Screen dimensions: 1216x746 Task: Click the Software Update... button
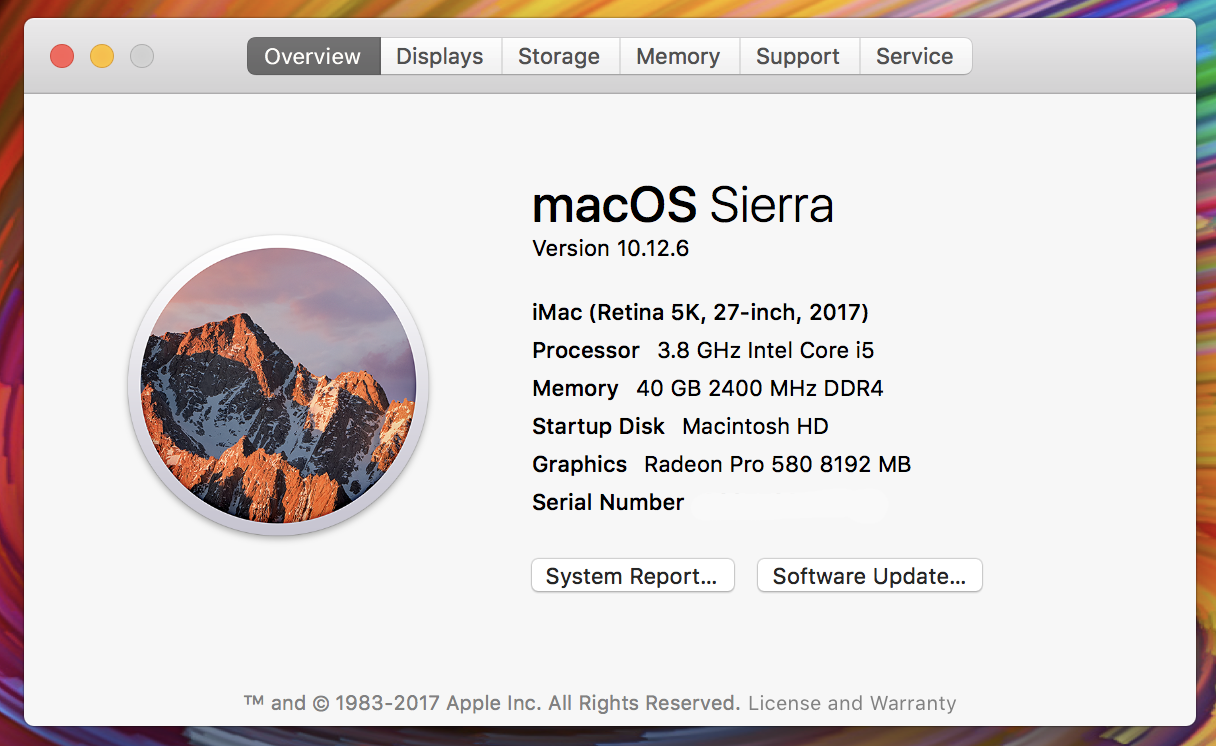pos(869,576)
